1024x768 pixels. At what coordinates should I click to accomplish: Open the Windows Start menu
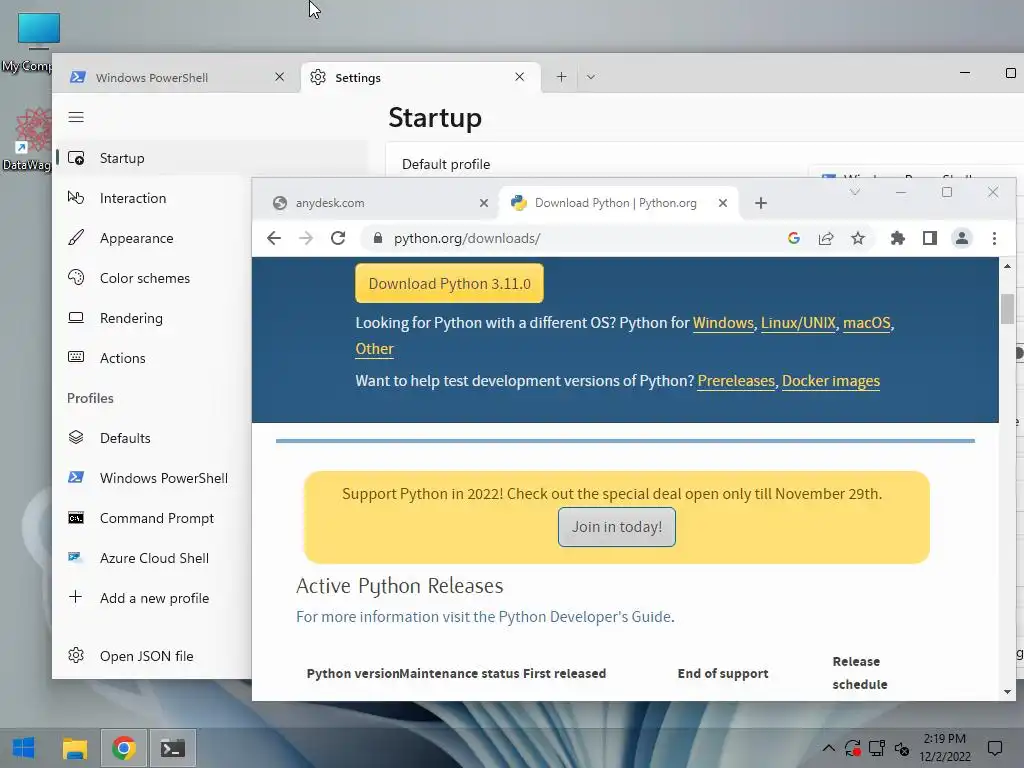[24, 748]
